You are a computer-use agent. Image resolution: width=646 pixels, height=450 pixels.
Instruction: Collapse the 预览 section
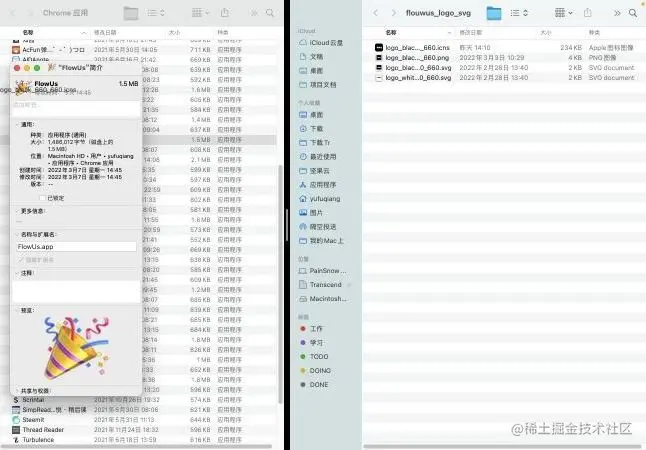(x=17, y=310)
